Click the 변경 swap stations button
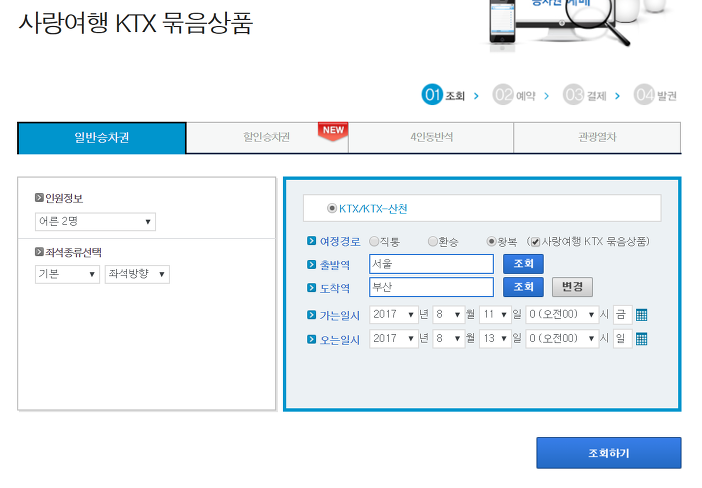Image resolution: width=702 pixels, height=488 pixels. click(572, 287)
